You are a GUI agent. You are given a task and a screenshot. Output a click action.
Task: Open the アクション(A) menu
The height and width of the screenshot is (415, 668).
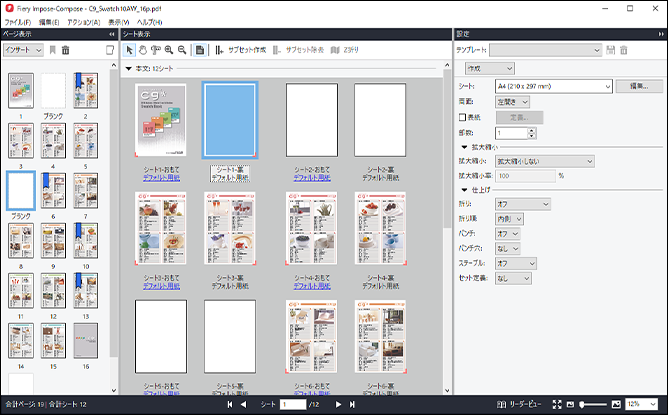pyautogui.click(x=84, y=20)
